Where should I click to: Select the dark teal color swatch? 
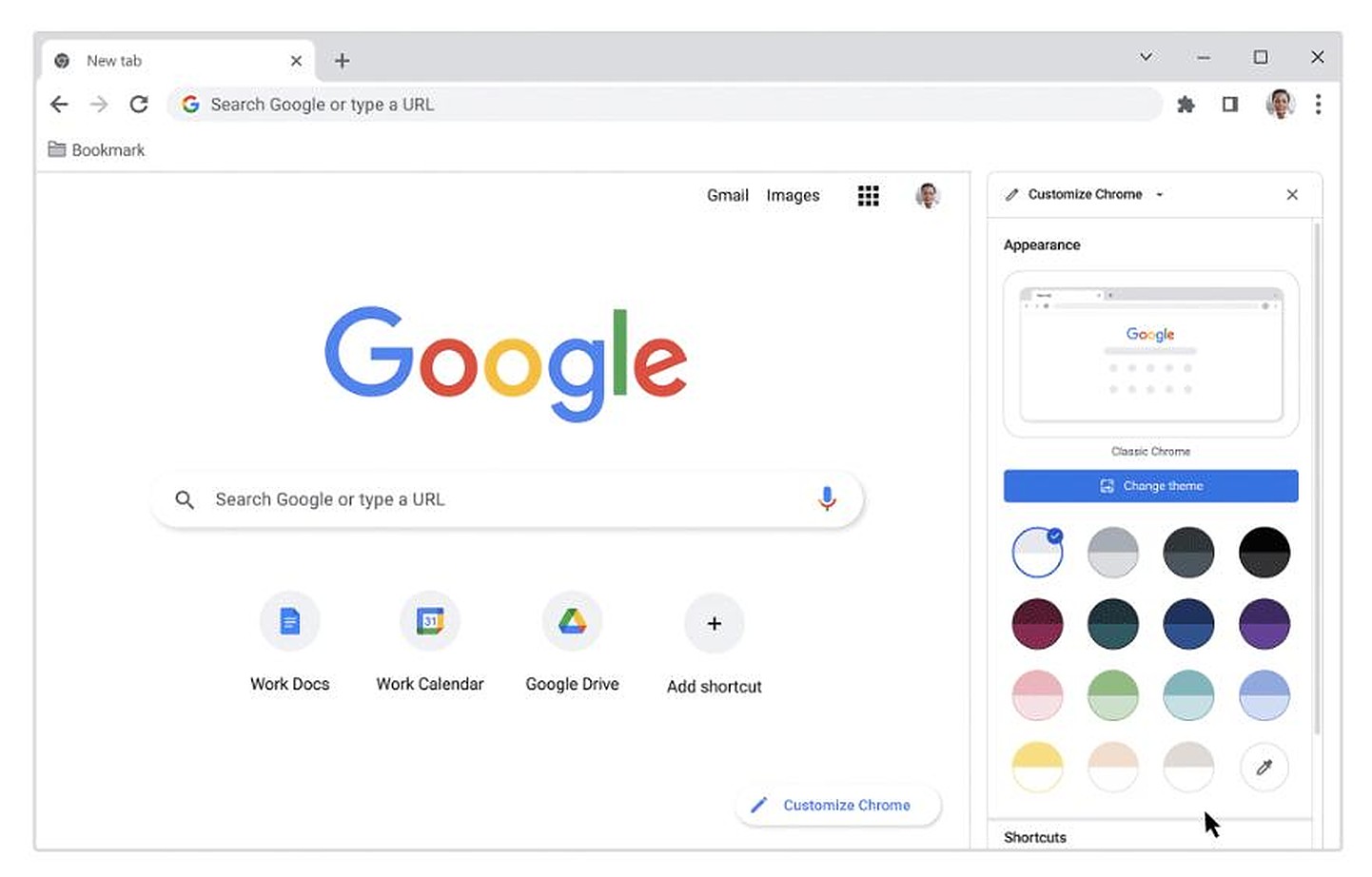pyautogui.click(x=1113, y=624)
